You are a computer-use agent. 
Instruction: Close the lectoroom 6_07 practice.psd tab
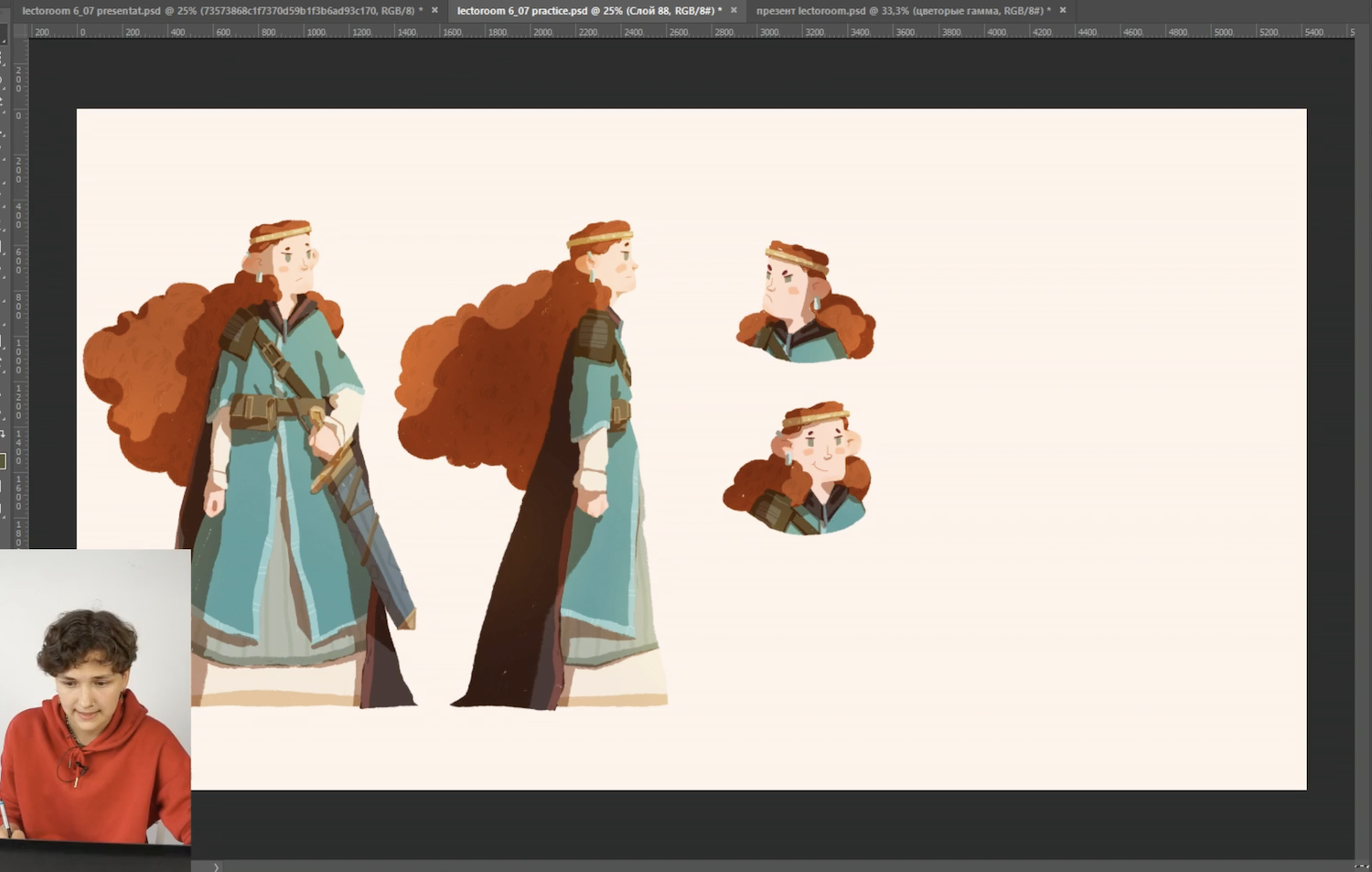[x=734, y=11]
